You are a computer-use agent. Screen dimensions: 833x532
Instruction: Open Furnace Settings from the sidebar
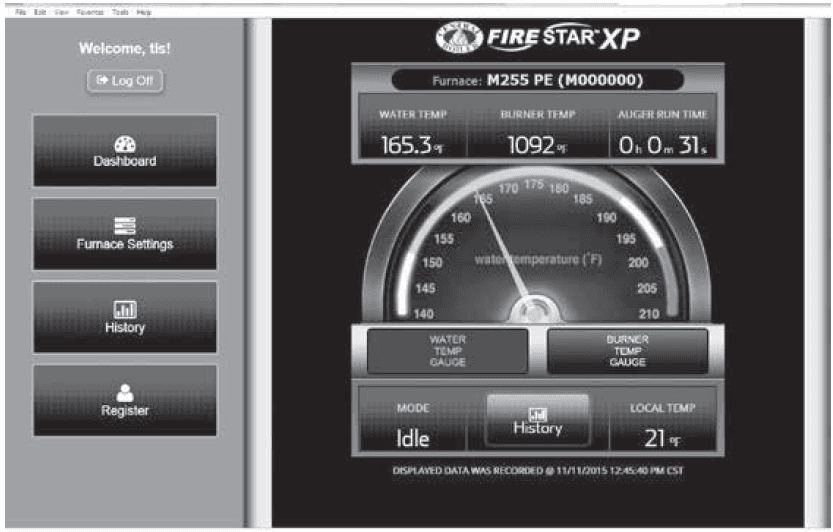(125, 234)
